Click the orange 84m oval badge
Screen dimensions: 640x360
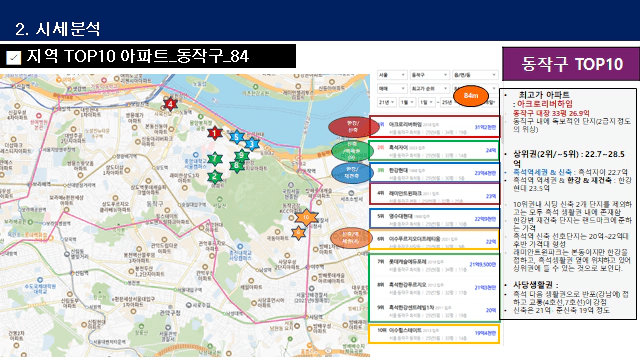(471, 96)
